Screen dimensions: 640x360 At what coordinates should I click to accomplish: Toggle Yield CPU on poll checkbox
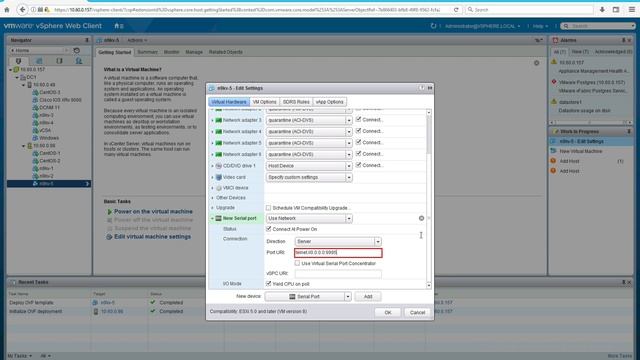pos(268,284)
